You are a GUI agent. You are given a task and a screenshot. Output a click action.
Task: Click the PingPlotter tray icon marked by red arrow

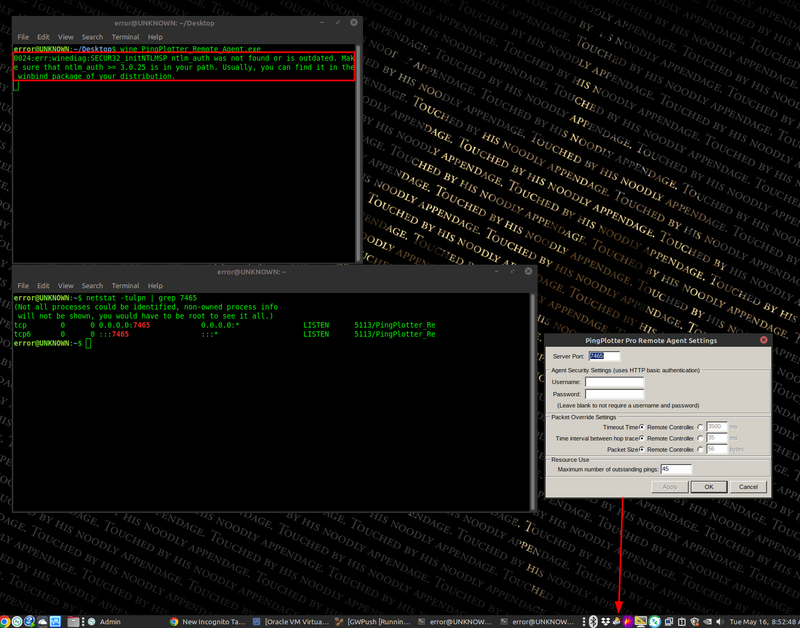[x=617, y=621]
